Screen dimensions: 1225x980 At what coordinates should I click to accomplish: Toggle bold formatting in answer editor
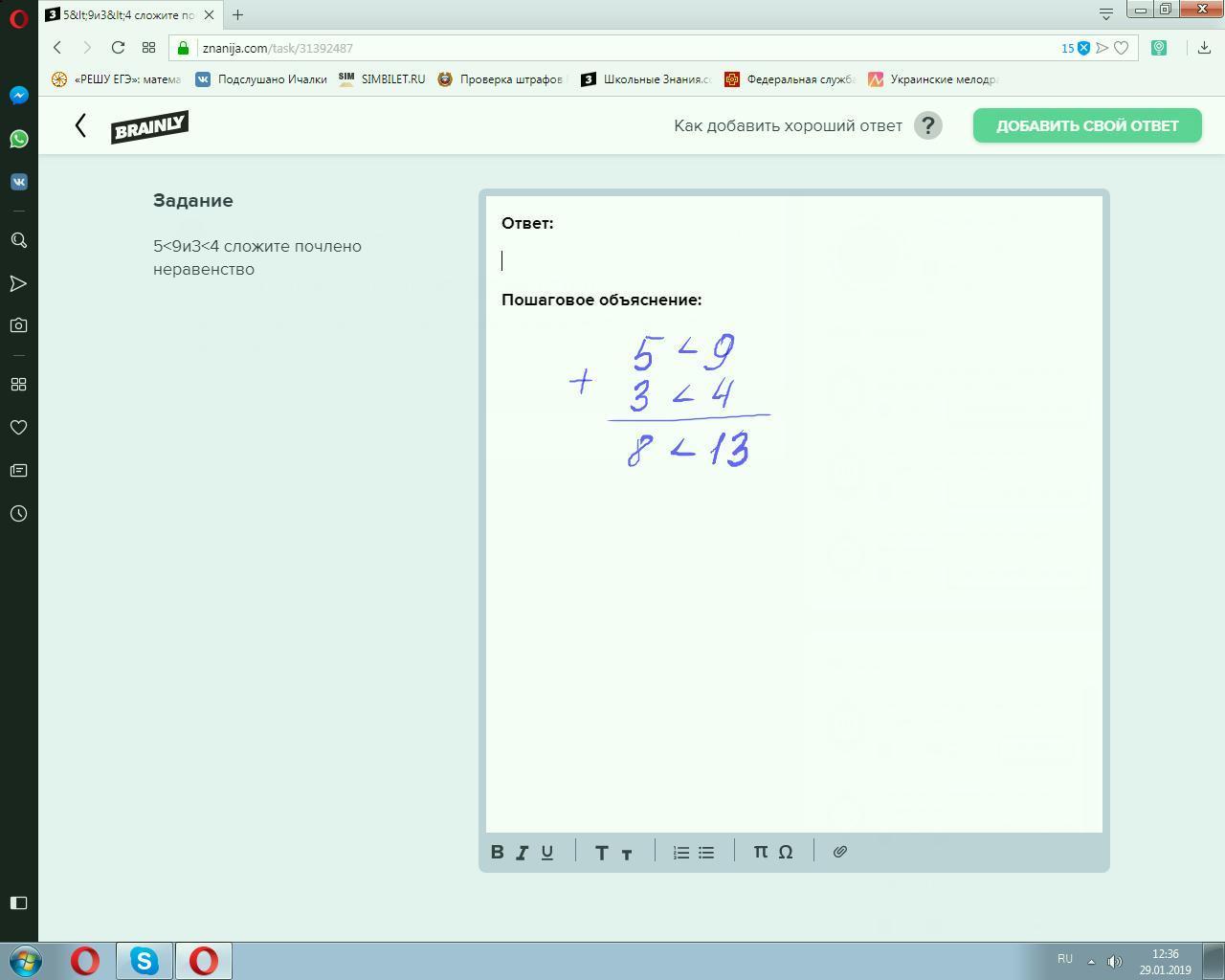tap(498, 852)
